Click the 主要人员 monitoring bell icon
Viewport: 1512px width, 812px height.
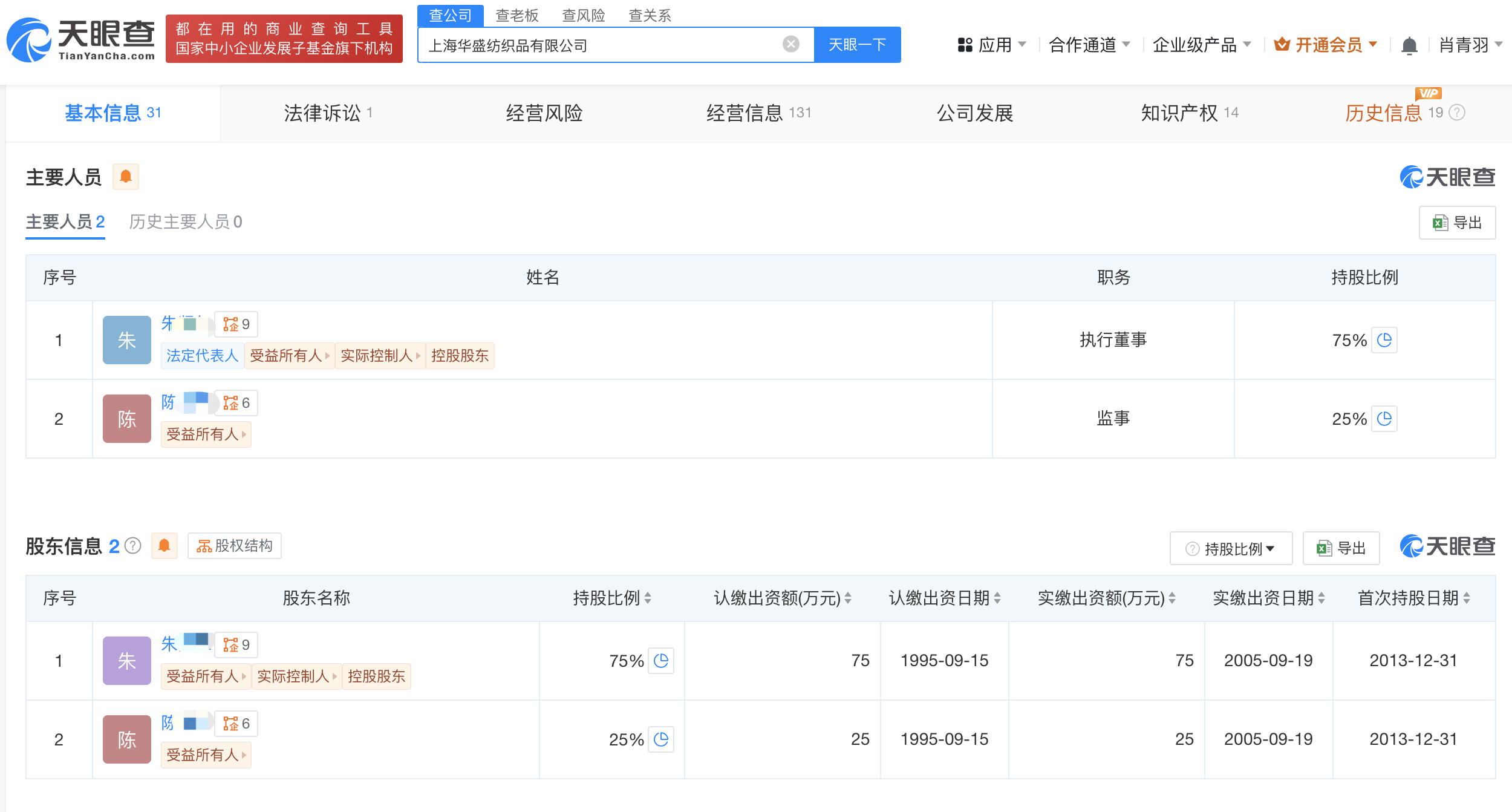point(126,177)
